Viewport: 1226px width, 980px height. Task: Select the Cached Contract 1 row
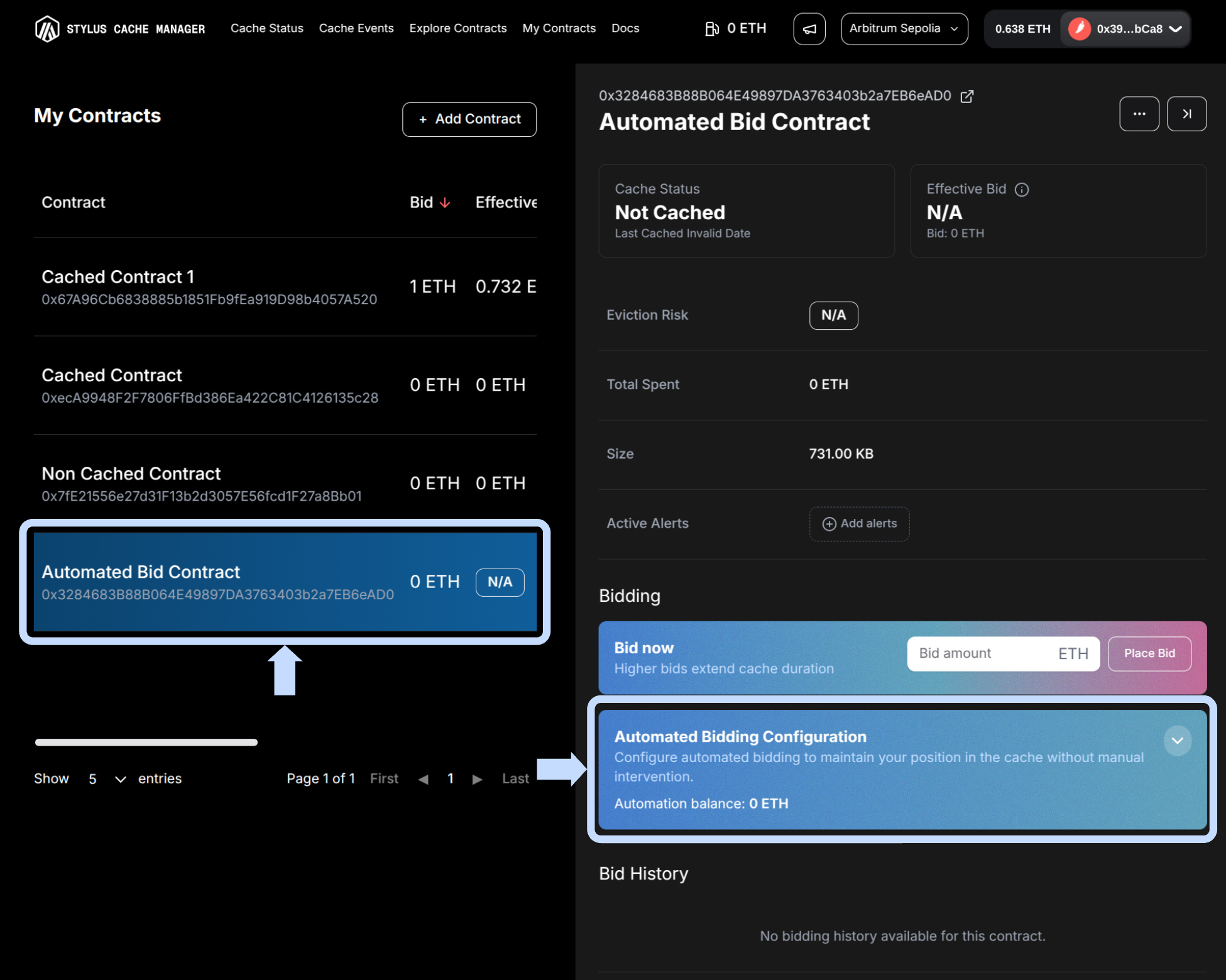pyautogui.click(x=285, y=287)
